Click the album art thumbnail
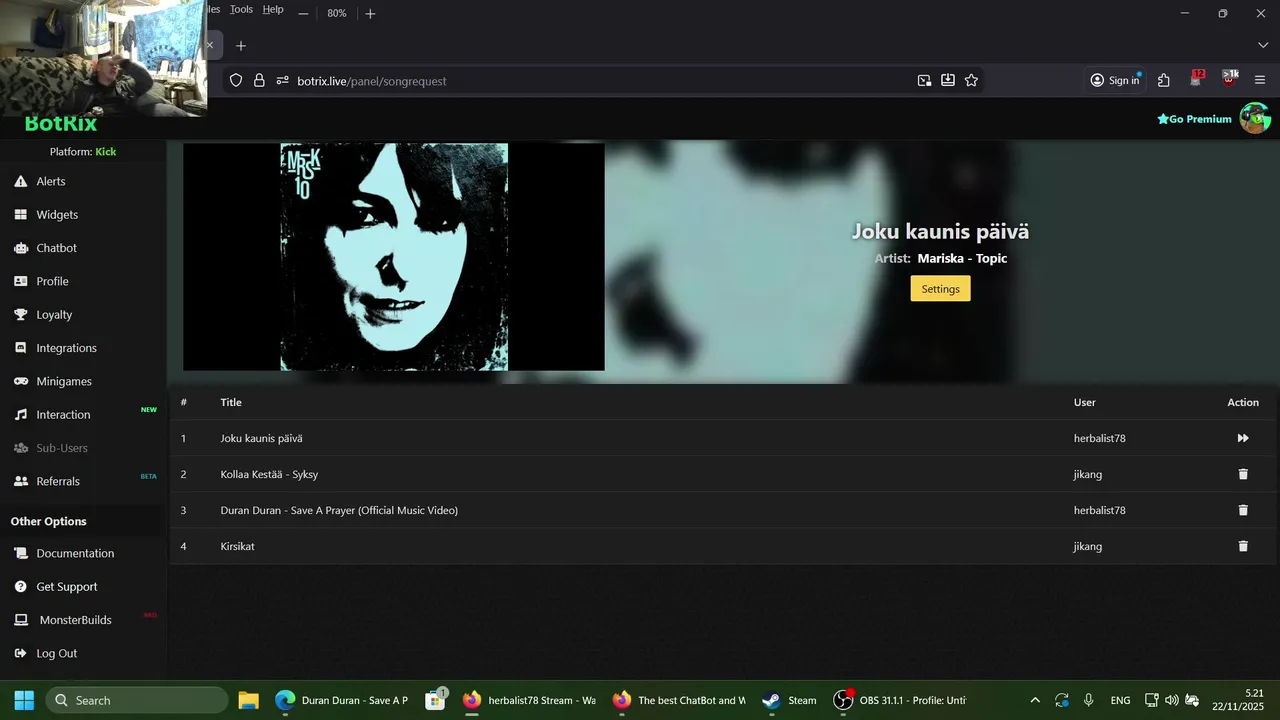The width and height of the screenshot is (1280, 720). coord(394,257)
